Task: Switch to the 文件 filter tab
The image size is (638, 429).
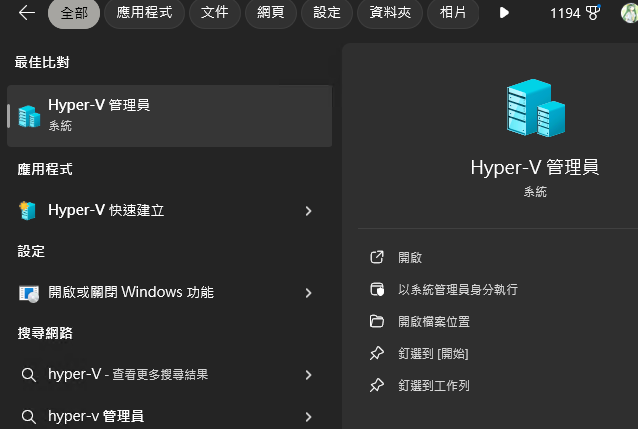Action: (x=214, y=13)
